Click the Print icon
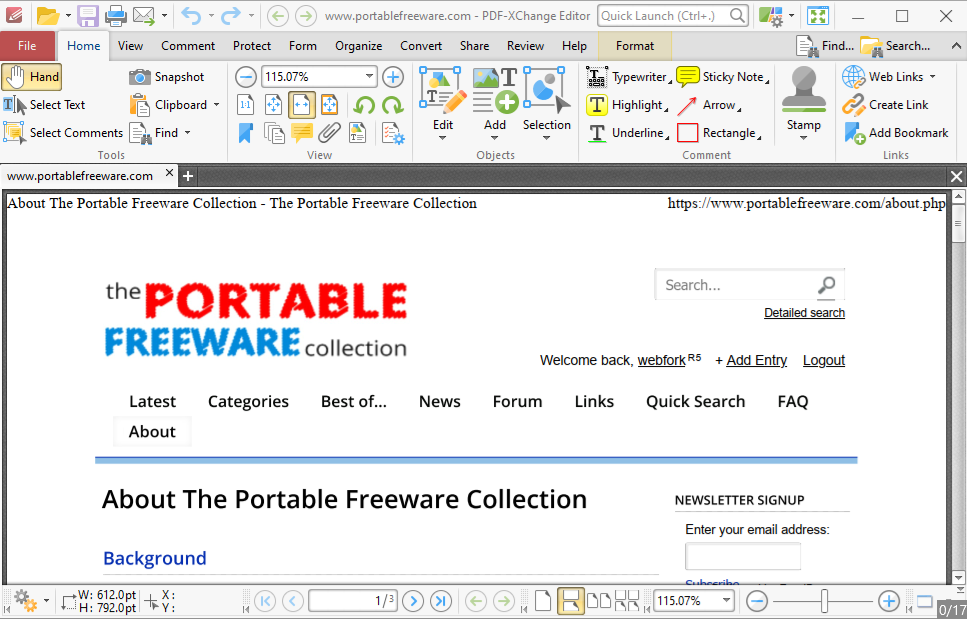Screen dimensions: 967x619 (x=116, y=15)
